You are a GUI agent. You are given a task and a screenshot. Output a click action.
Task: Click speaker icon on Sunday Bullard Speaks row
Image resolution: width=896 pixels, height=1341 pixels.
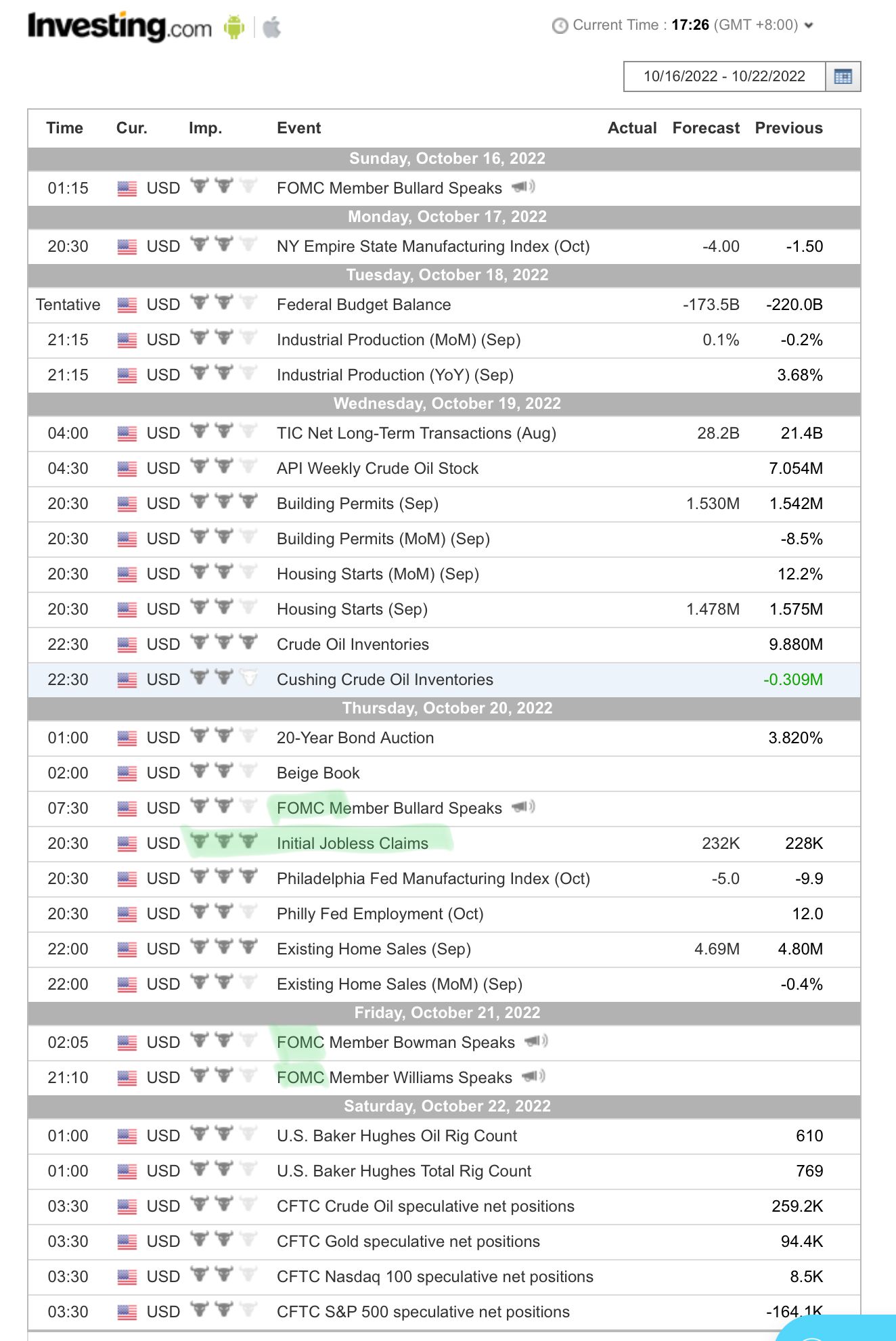coord(523,187)
